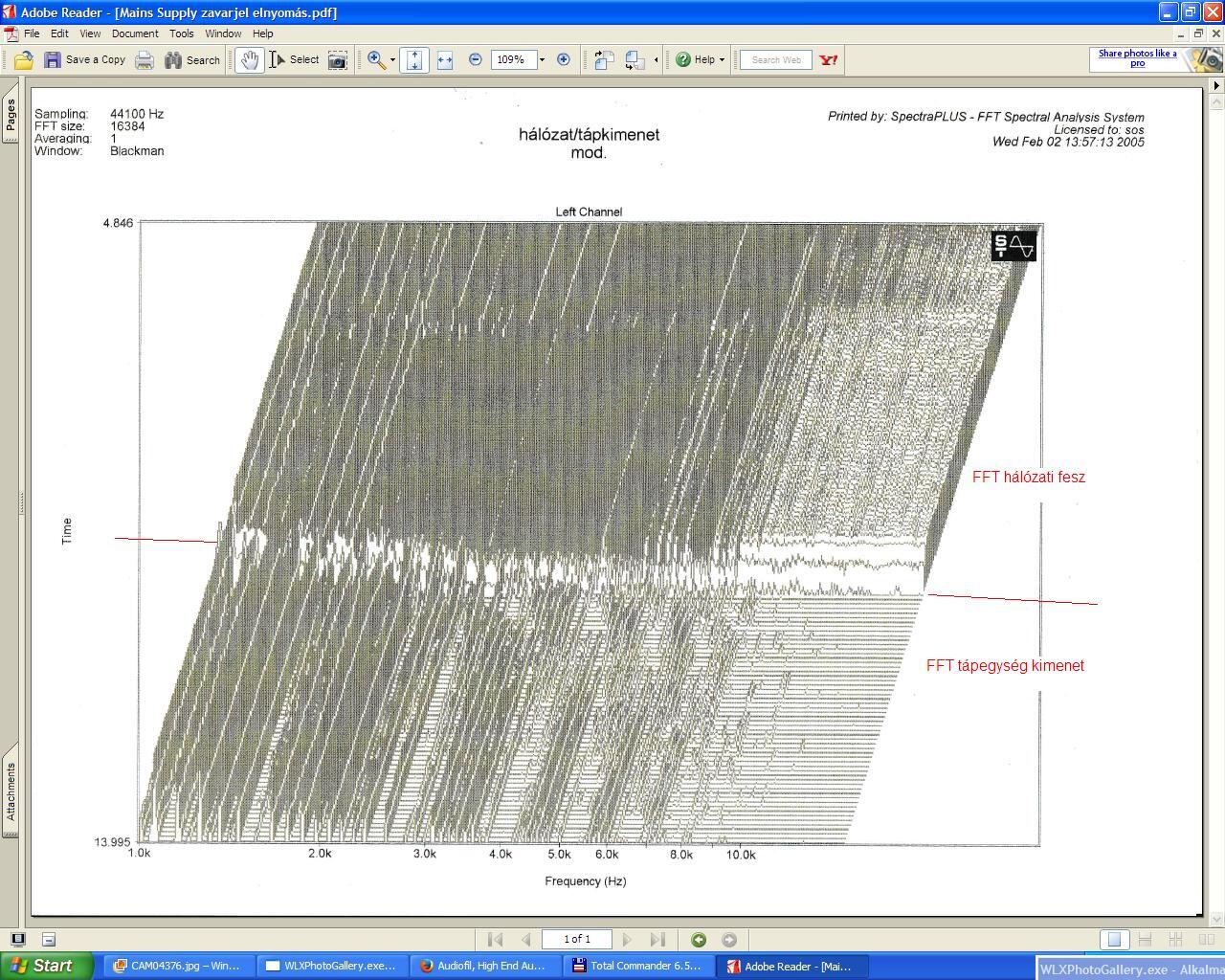
Task: Click the Save a Copy button
Action: 85,60
